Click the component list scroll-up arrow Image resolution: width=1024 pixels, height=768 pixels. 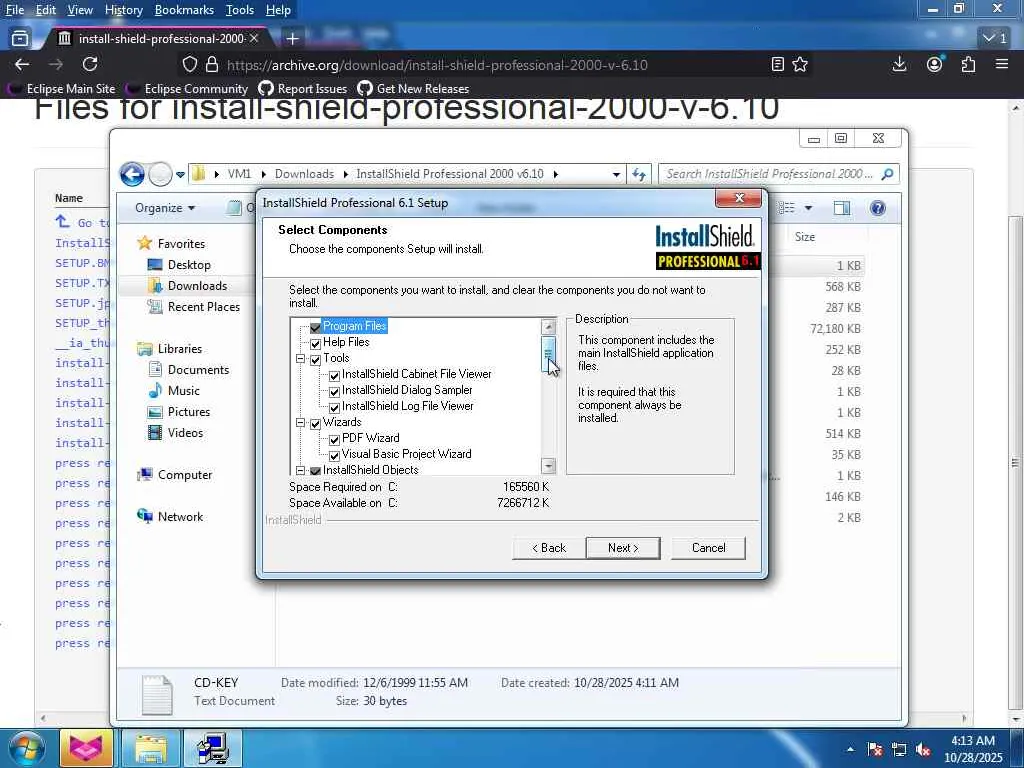pos(549,327)
